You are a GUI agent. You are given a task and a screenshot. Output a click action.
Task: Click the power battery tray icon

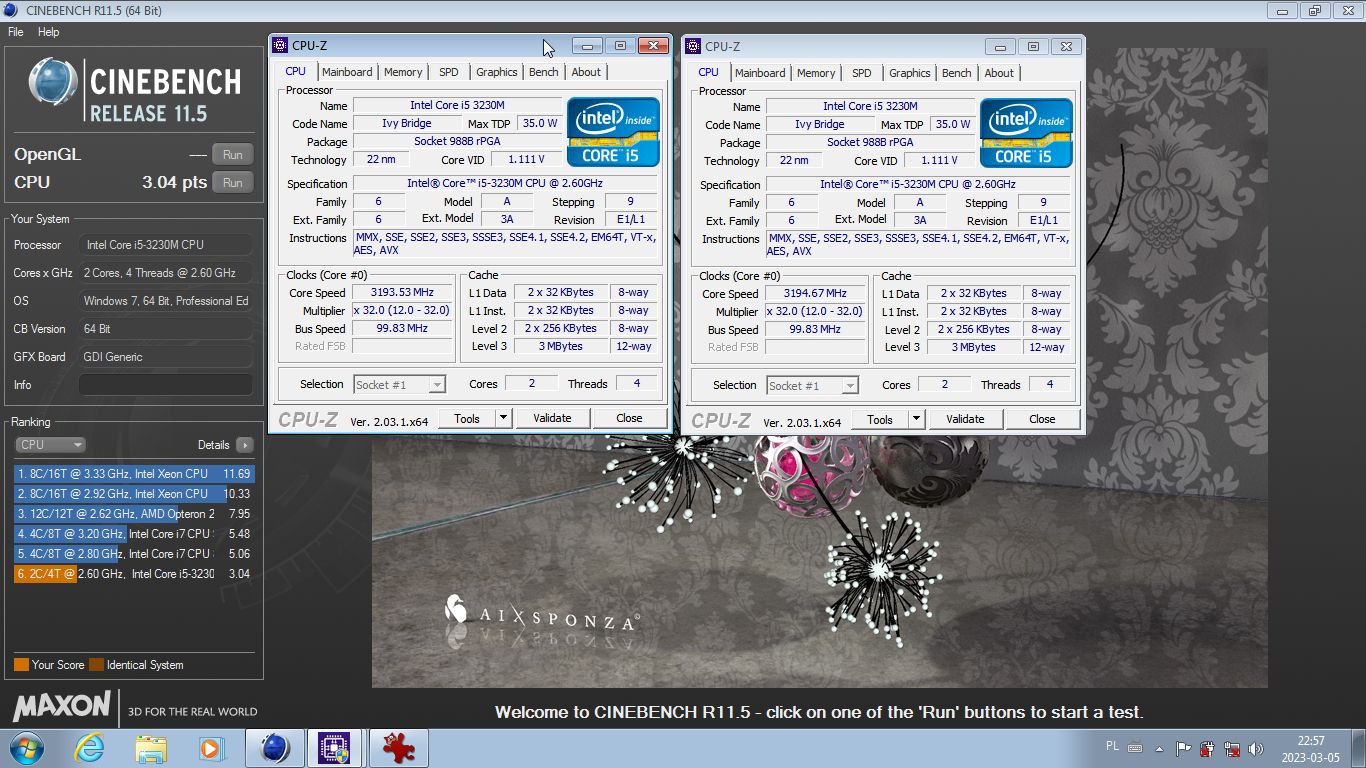1208,747
